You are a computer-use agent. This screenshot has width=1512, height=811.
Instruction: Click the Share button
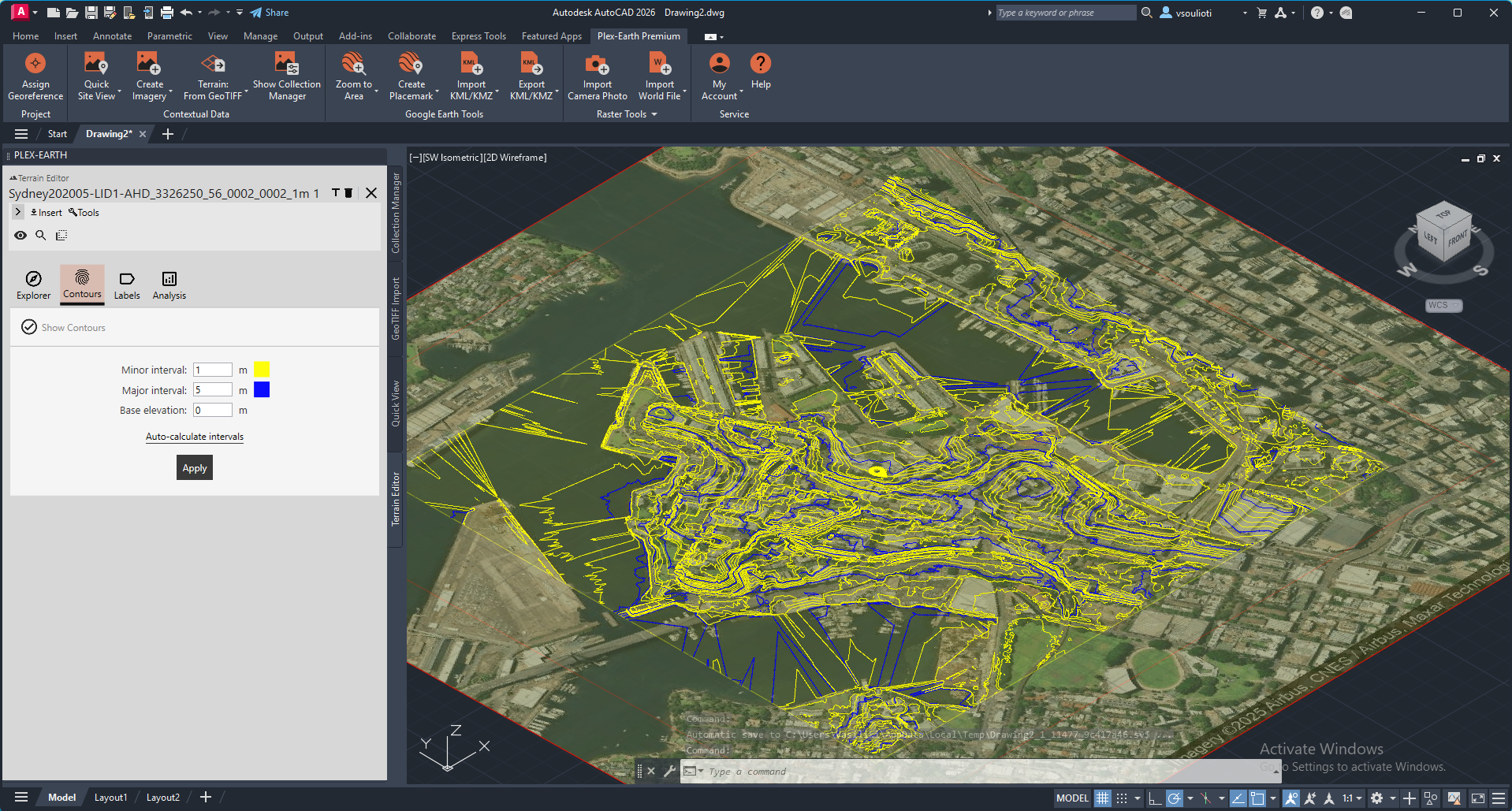pyautogui.click(x=269, y=13)
